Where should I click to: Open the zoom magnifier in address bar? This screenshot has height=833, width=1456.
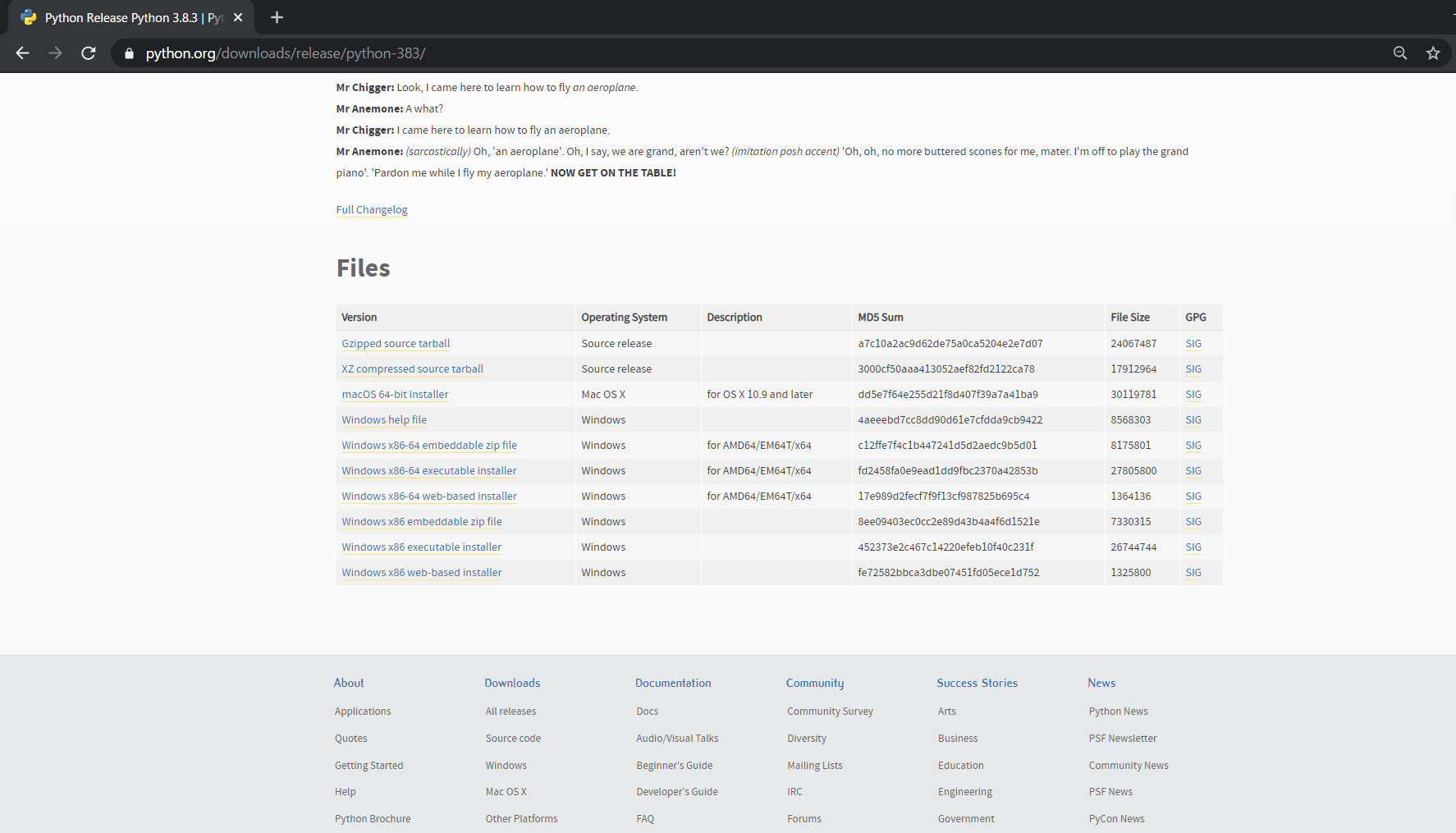pos(1400,53)
